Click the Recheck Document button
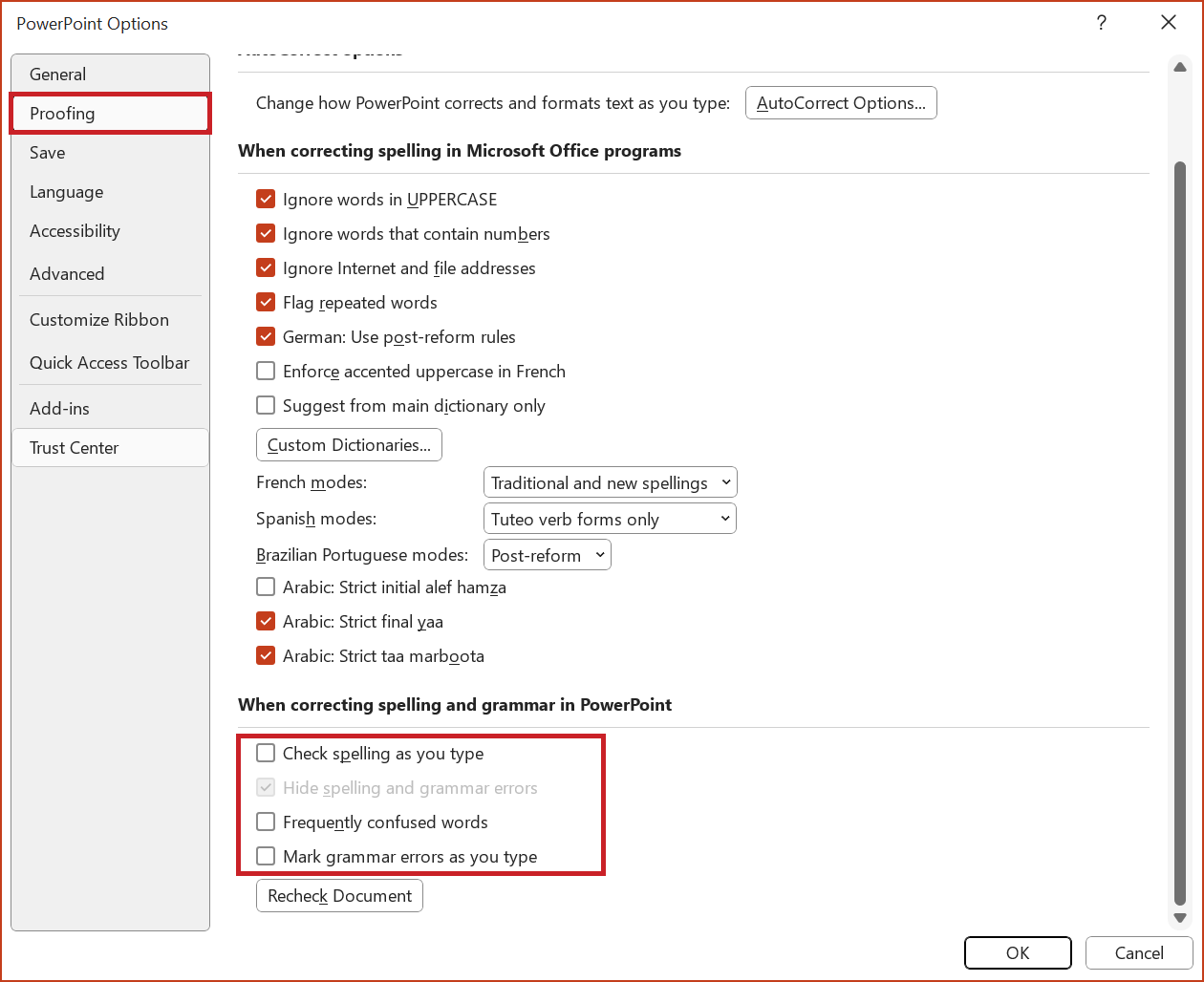The height and width of the screenshot is (982, 1204). 339,896
